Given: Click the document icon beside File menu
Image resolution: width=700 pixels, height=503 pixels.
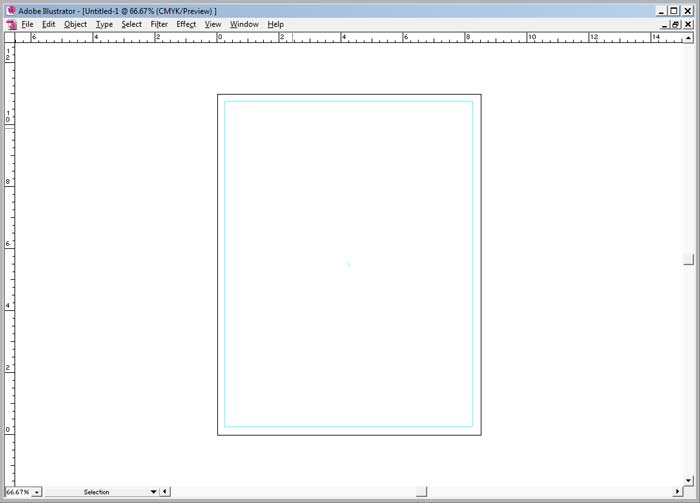Looking at the screenshot, I should 12,25.
